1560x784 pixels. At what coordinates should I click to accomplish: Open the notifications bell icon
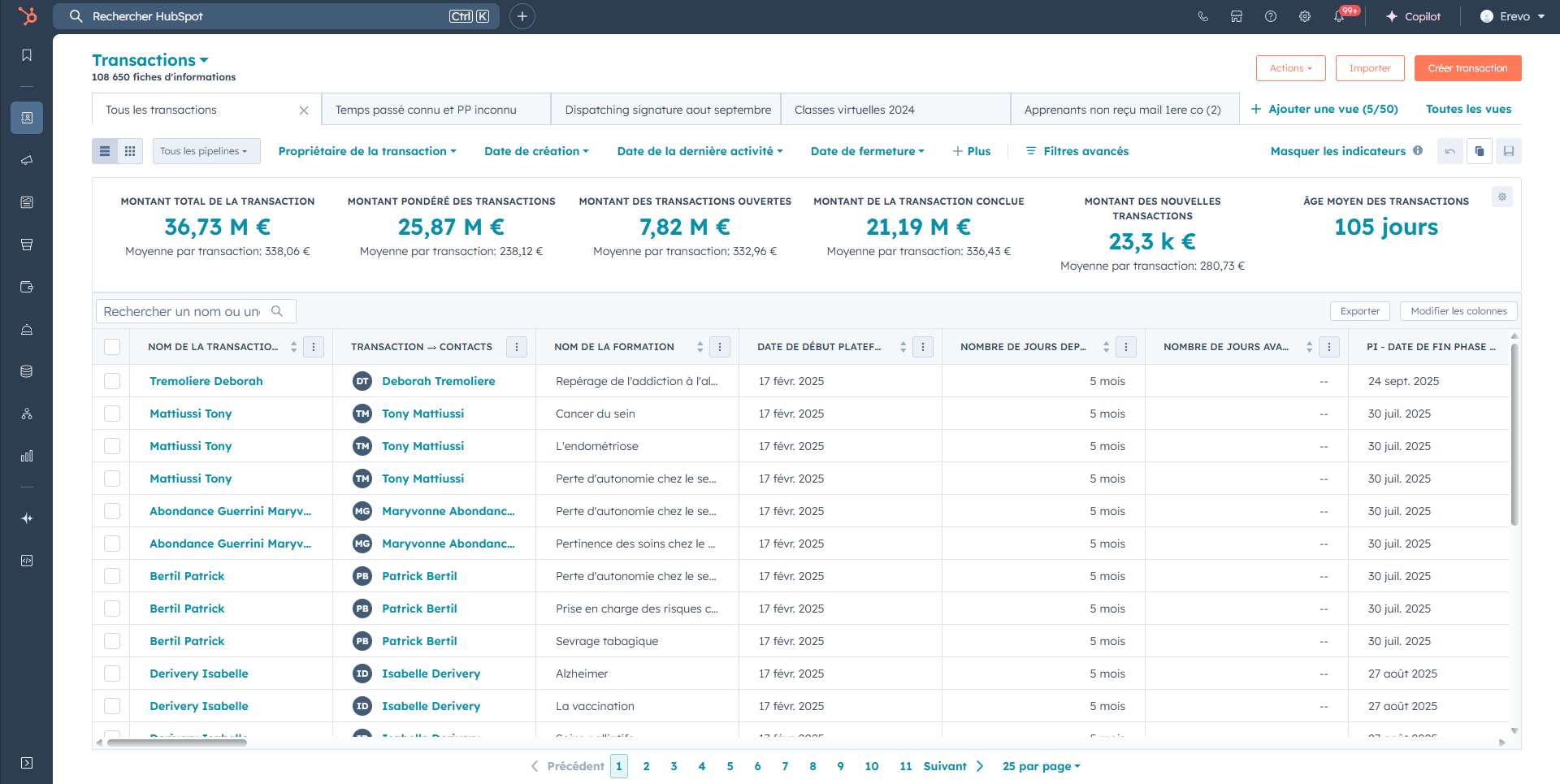[x=1339, y=16]
